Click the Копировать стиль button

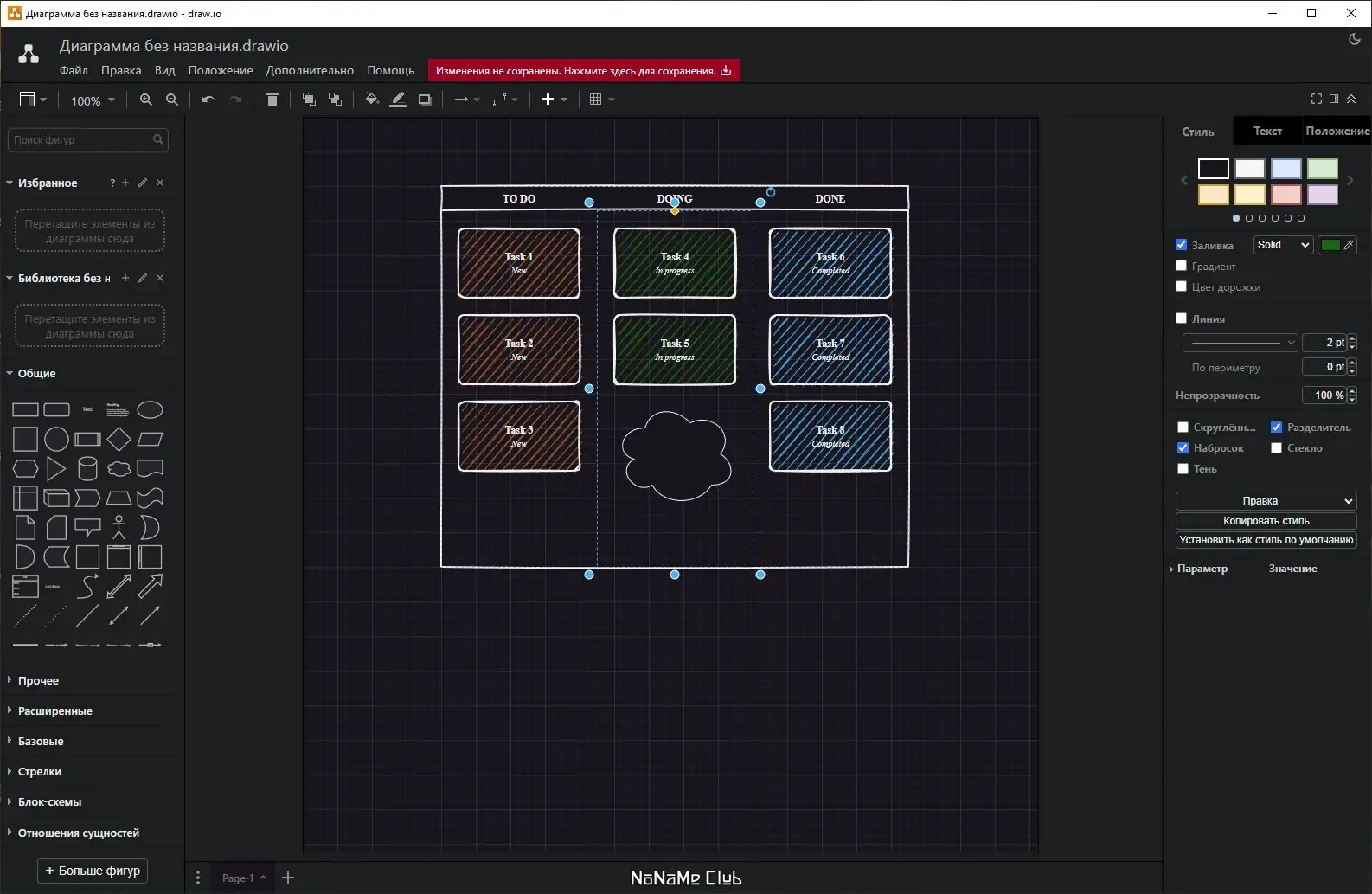coord(1266,520)
